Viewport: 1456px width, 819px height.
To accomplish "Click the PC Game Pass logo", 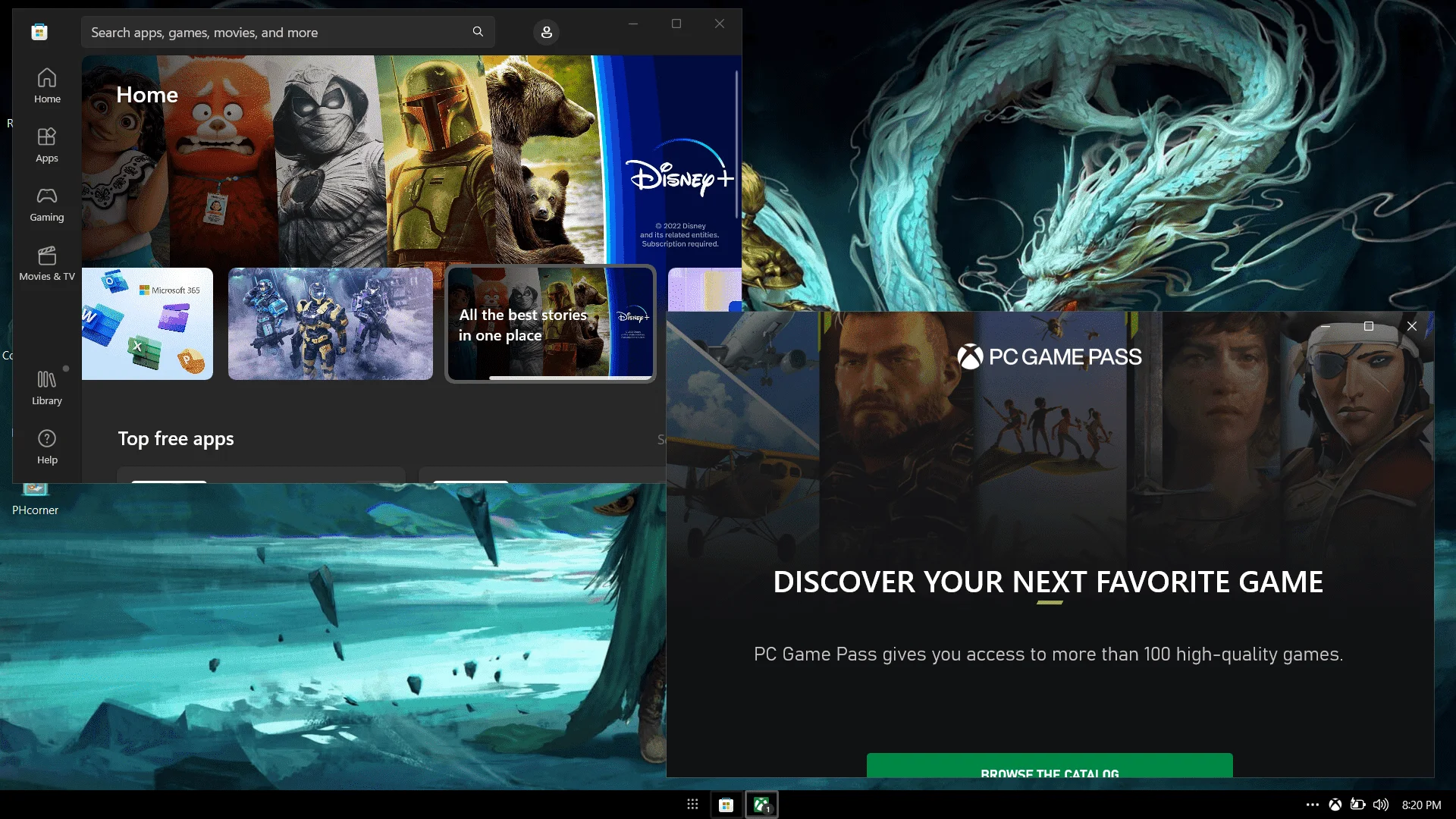I will tap(1050, 356).
